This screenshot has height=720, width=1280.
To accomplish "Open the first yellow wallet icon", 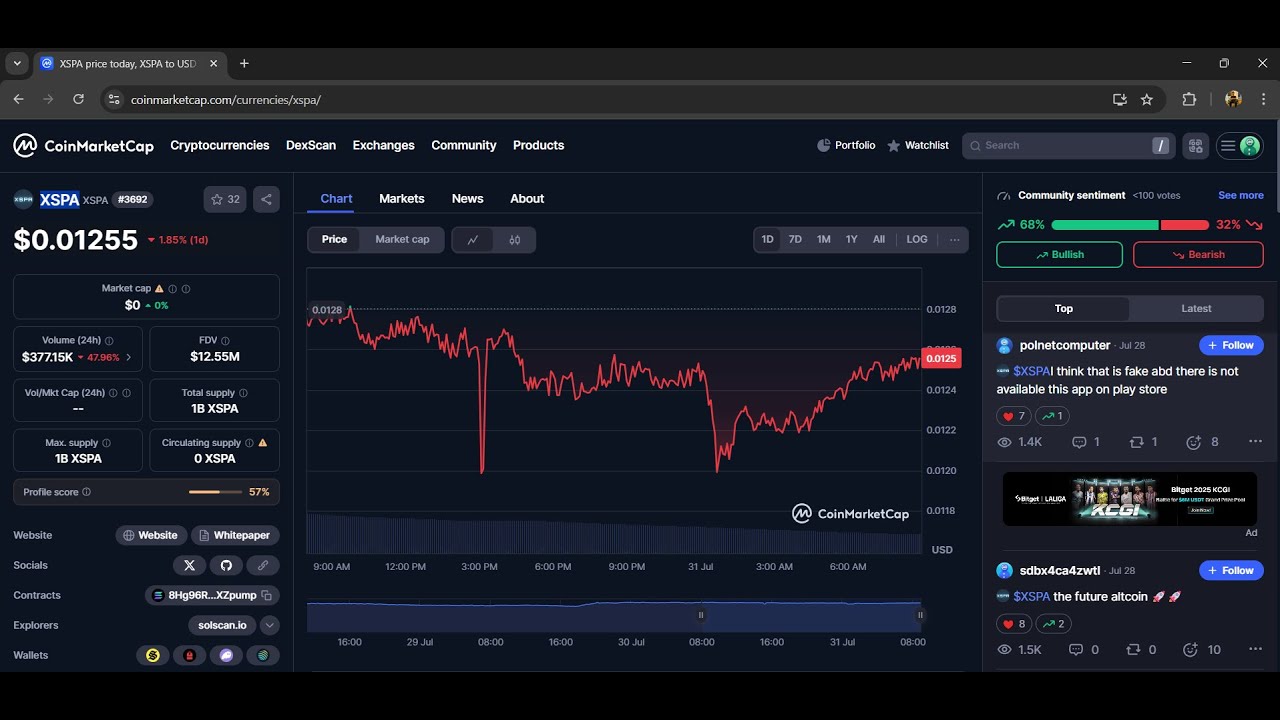I will point(153,655).
